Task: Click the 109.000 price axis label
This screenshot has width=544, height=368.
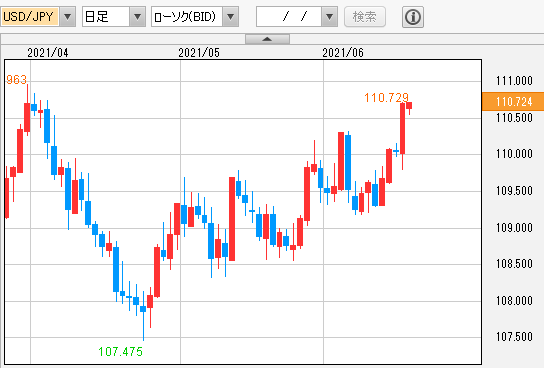Action: click(x=514, y=228)
